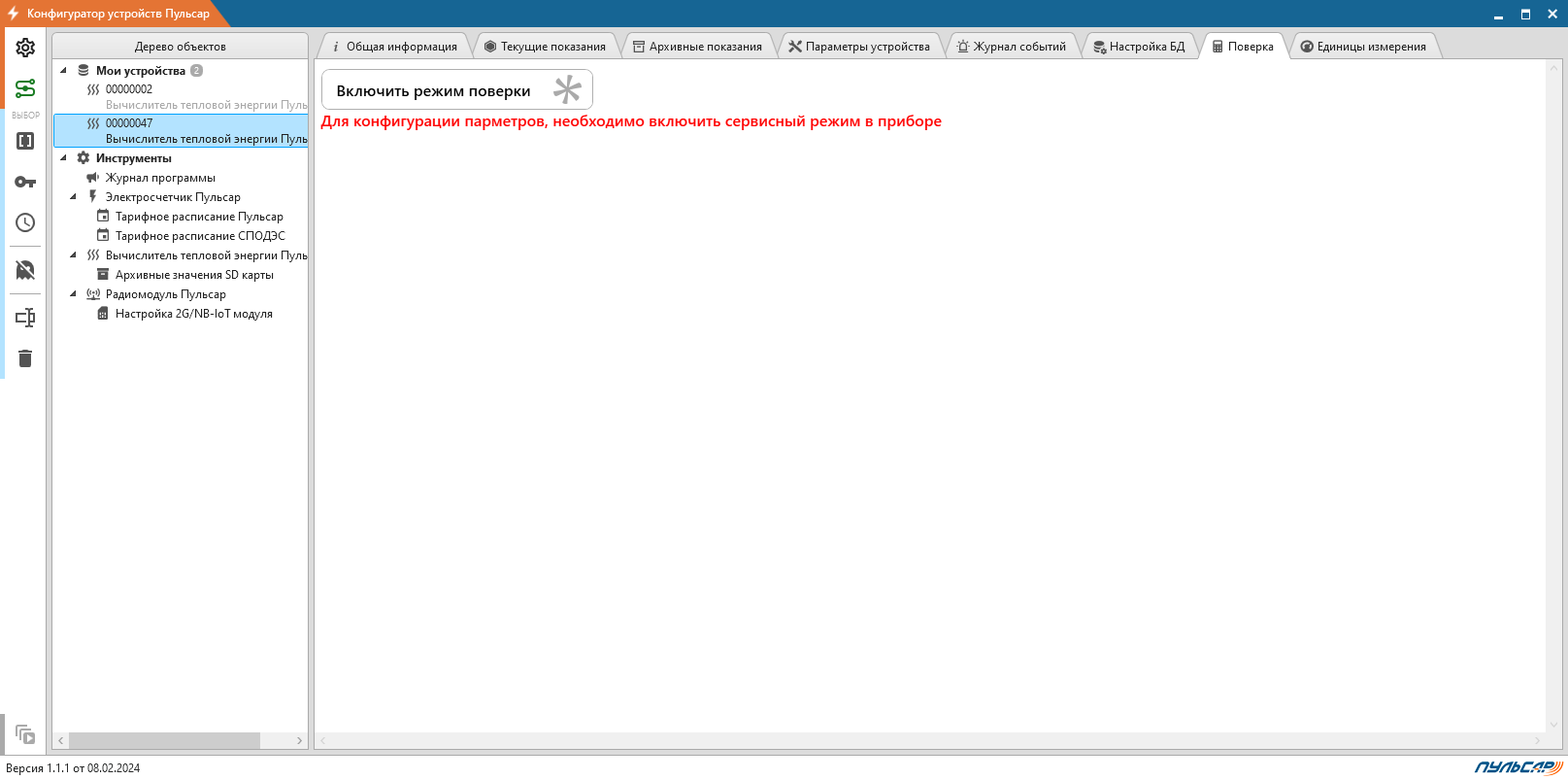Collapse the Вычислитель тепловой энергии tools node

(73, 254)
